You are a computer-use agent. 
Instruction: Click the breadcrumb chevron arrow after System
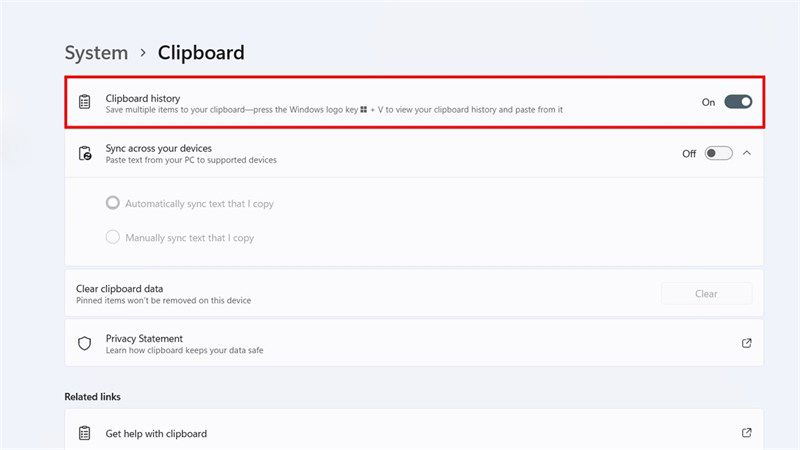coord(143,53)
